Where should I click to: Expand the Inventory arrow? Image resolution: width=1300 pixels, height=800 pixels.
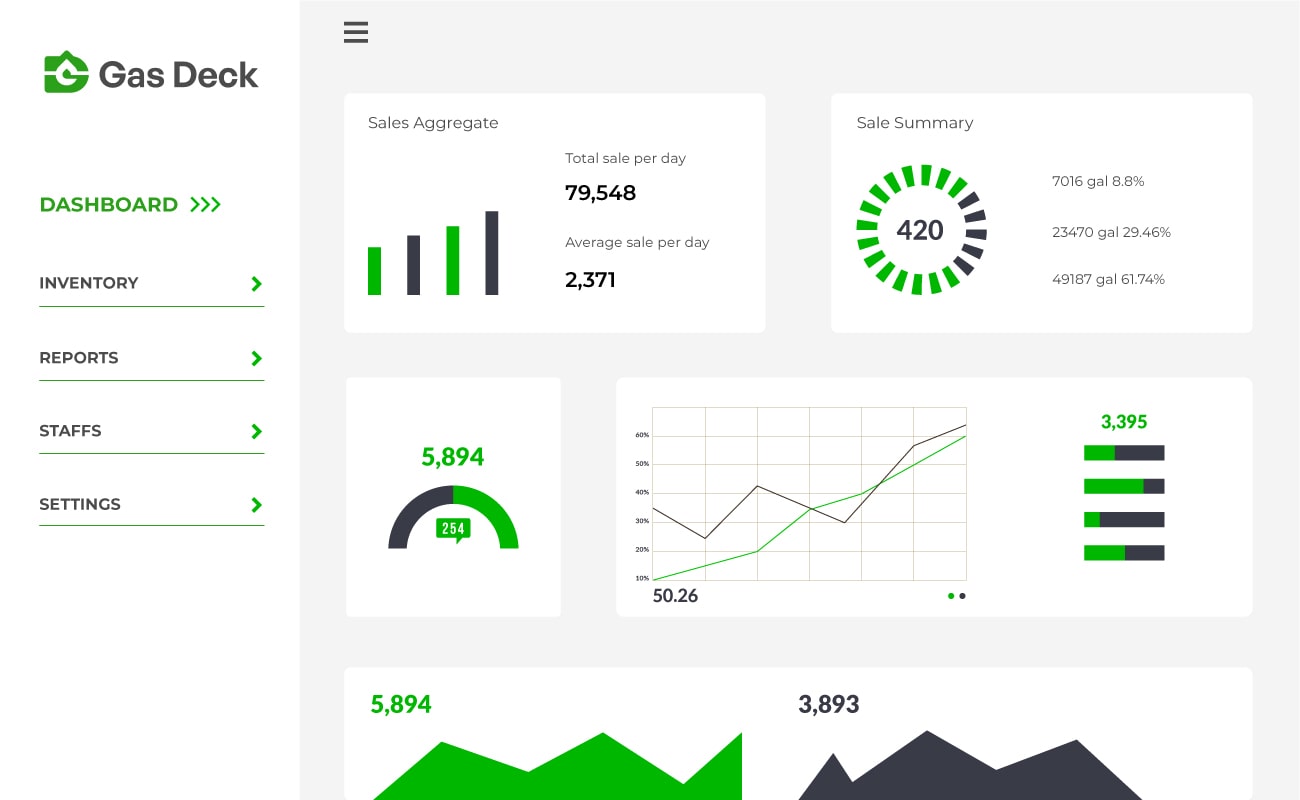[256, 284]
